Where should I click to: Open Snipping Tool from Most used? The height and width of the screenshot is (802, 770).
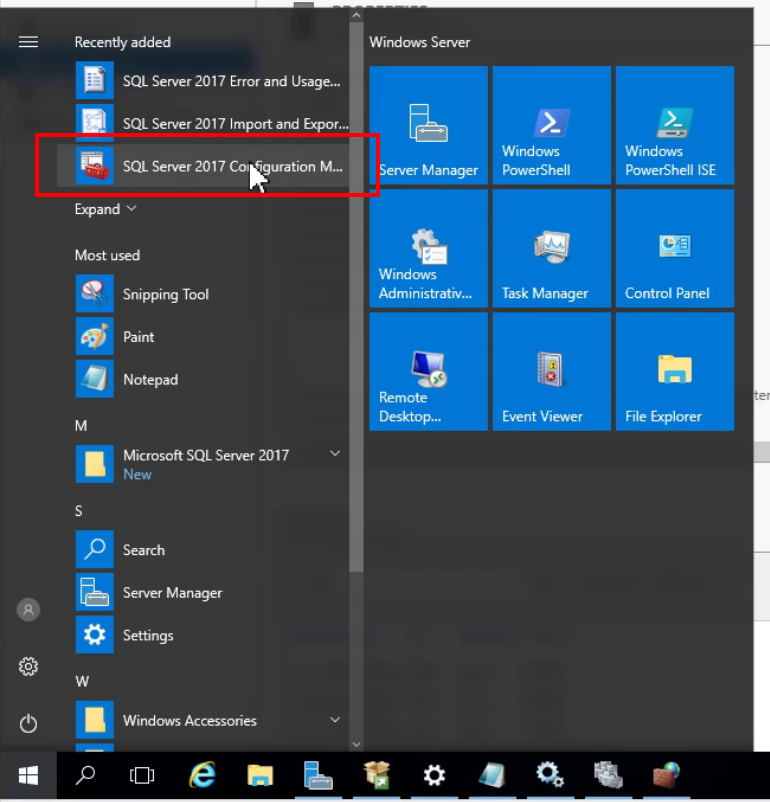click(x=203, y=294)
